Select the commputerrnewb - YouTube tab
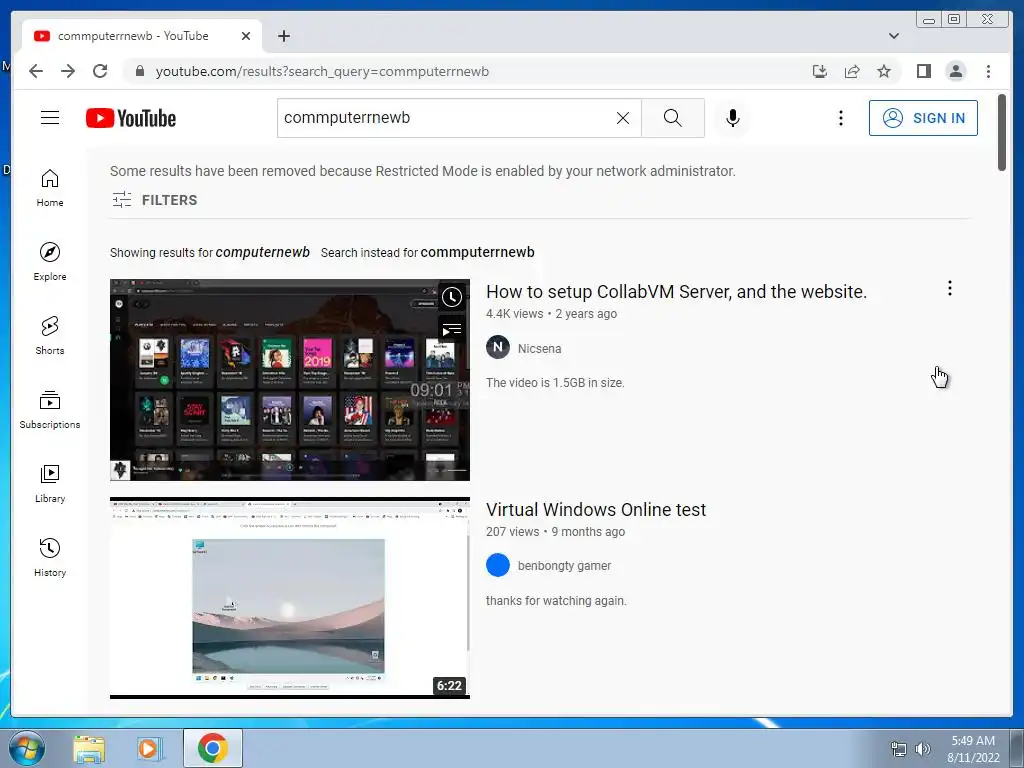Screen dimensions: 1024x768 [142, 36]
